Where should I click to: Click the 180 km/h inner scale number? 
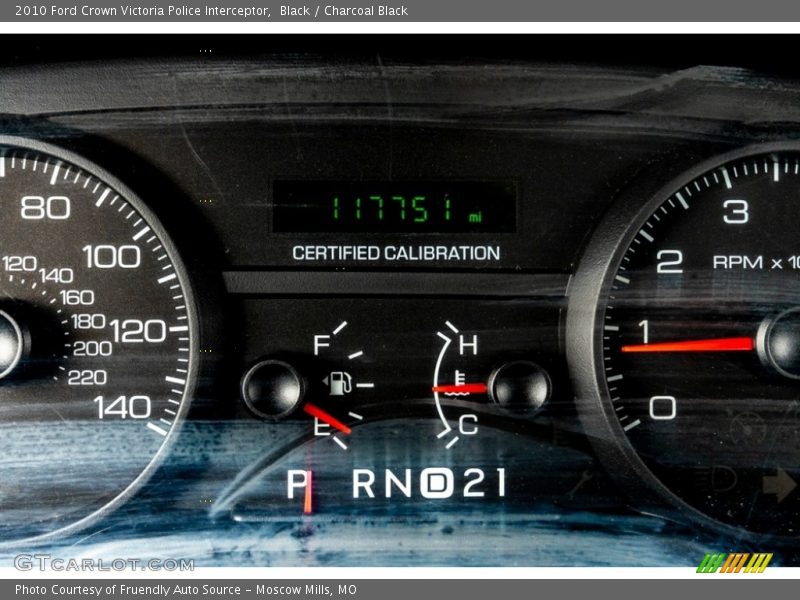(x=88, y=321)
